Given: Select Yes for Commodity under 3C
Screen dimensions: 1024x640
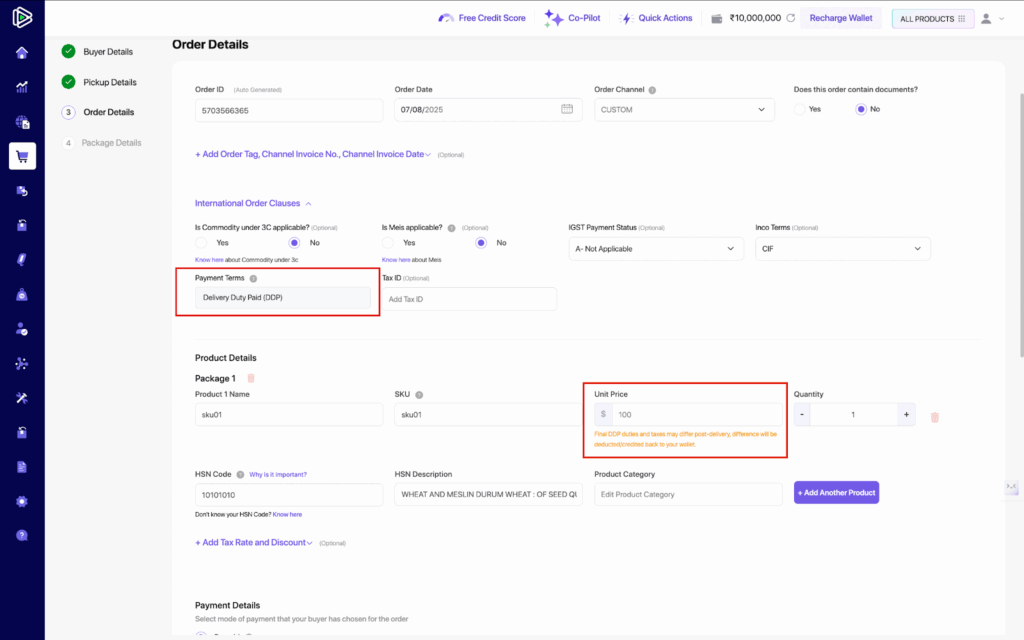Looking at the screenshot, I should (201, 242).
